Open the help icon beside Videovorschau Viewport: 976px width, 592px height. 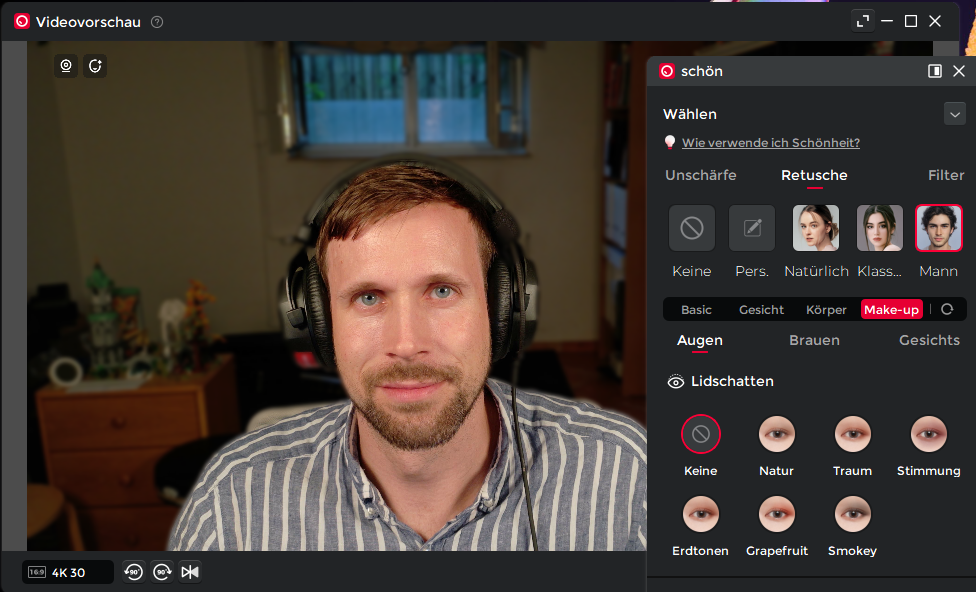(x=156, y=20)
